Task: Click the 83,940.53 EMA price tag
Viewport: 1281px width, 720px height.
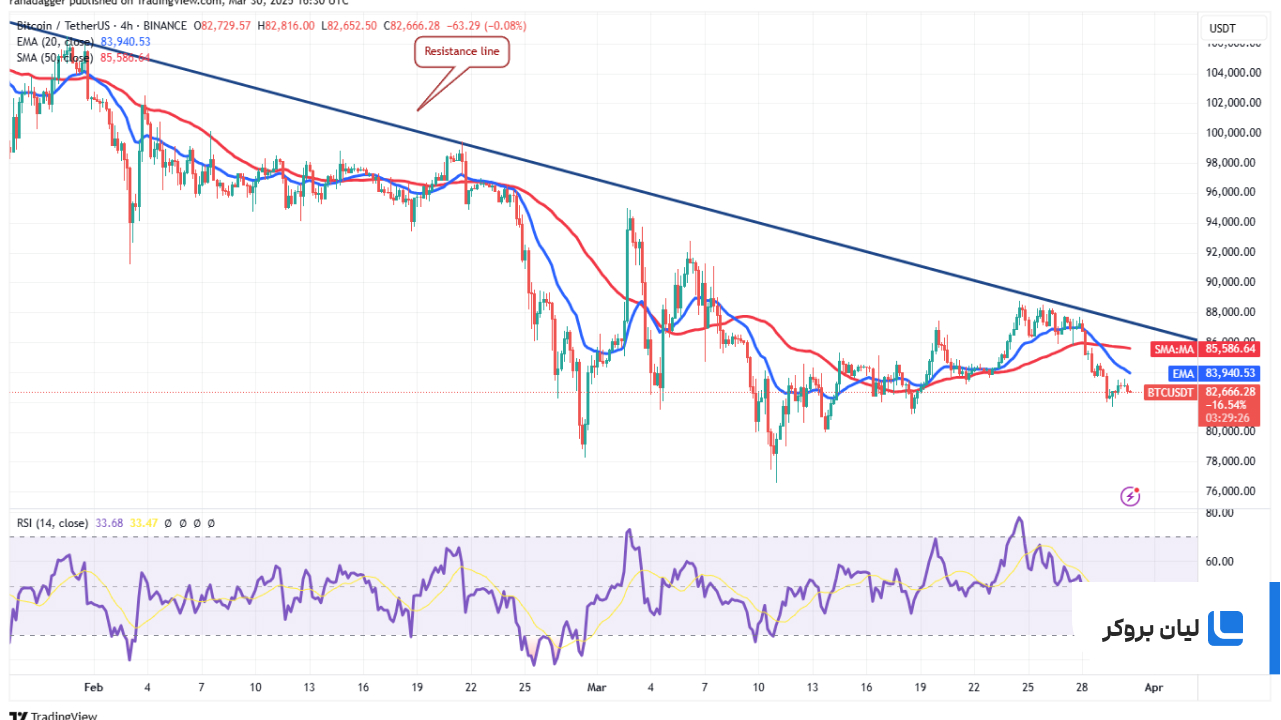Action: tap(1230, 373)
